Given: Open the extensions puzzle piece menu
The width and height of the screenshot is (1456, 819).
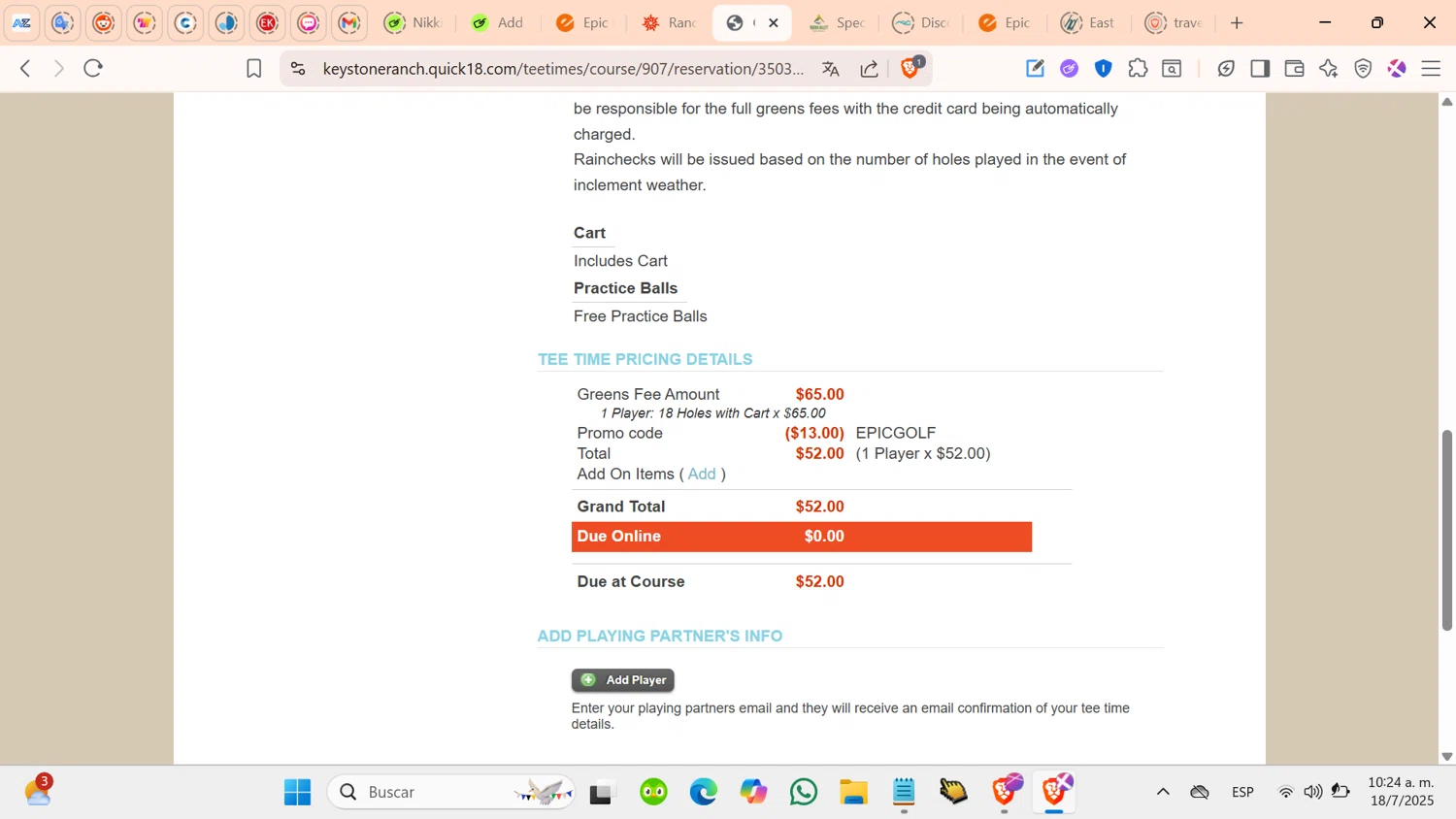Looking at the screenshot, I should click(1138, 68).
